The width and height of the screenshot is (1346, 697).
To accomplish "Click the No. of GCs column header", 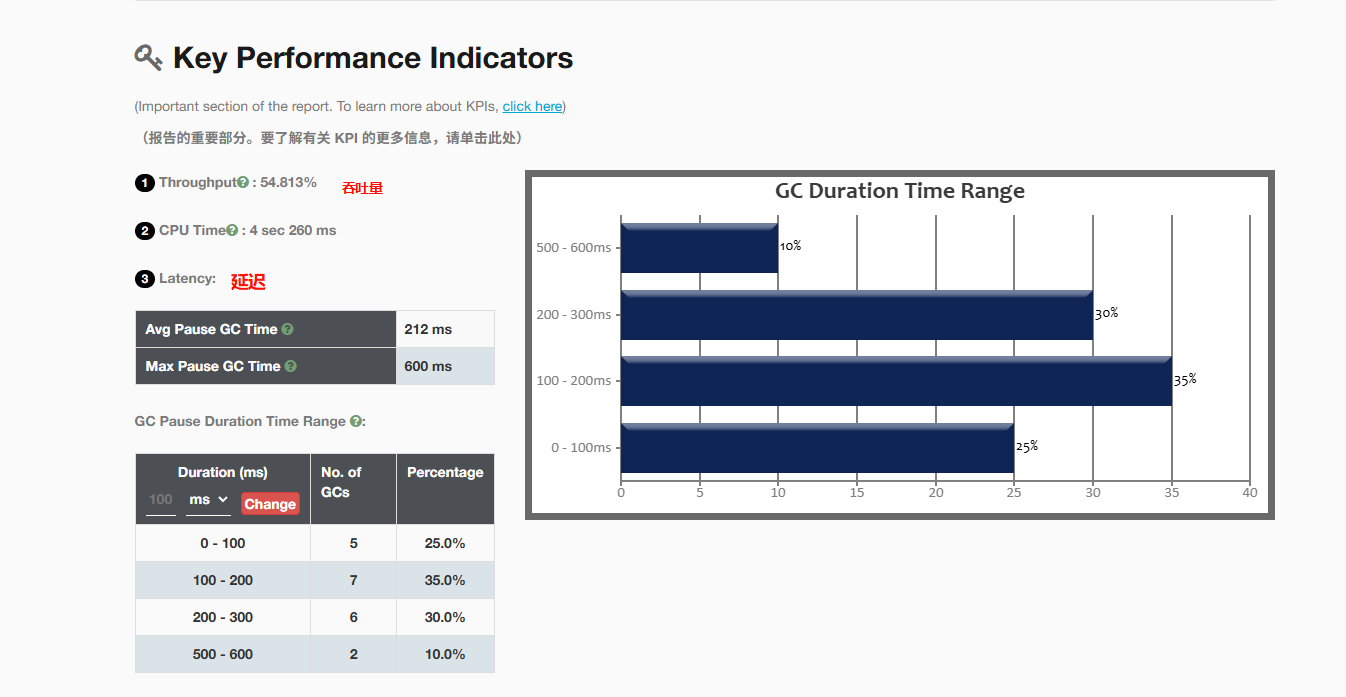I will [x=341, y=482].
